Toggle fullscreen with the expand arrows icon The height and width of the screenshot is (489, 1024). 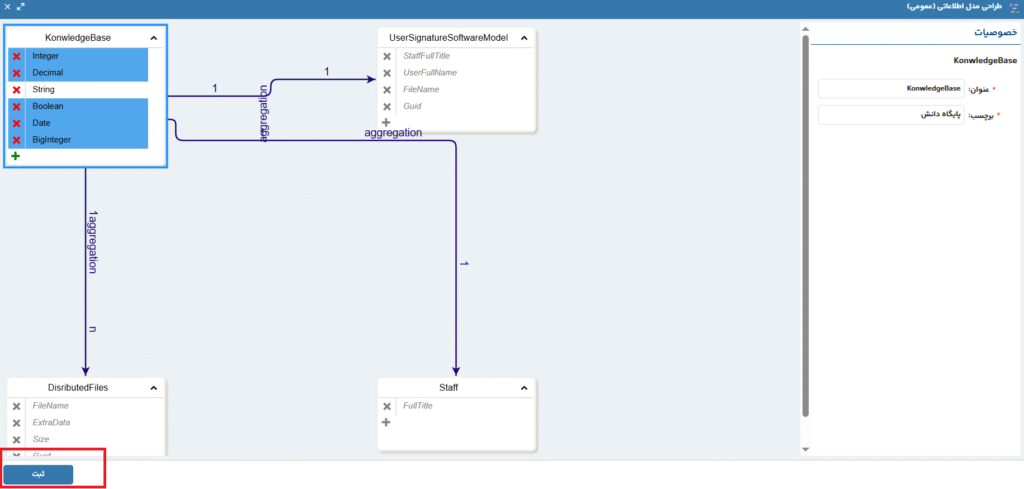click(x=20, y=6)
